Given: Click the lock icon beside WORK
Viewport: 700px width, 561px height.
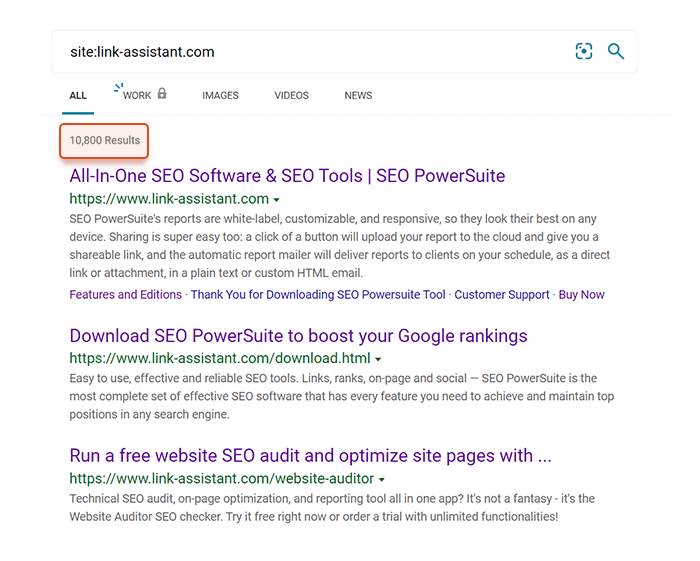Looking at the screenshot, I should pyautogui.click(x=162, y=93).
